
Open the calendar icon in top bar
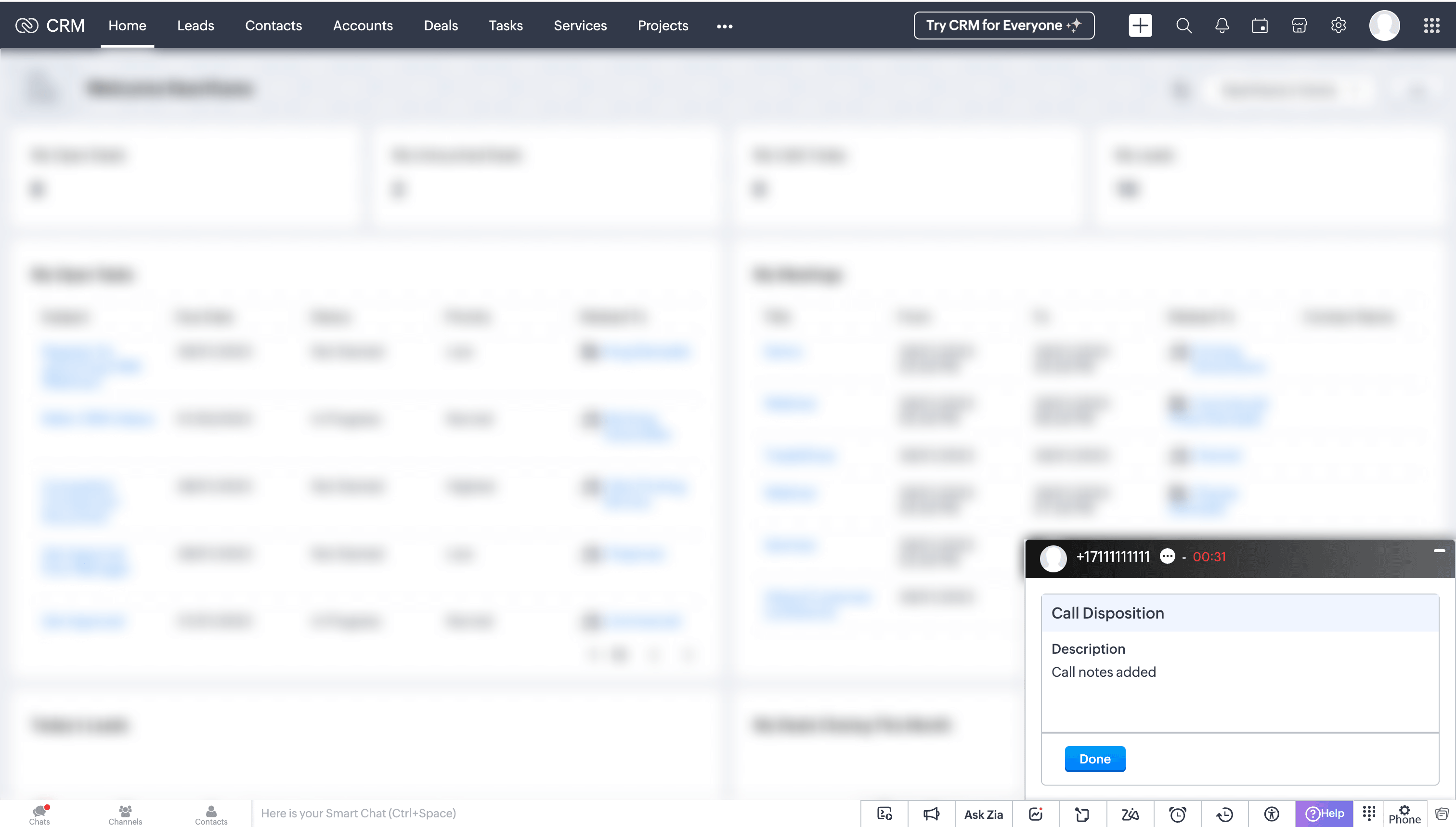[1260, 26]
